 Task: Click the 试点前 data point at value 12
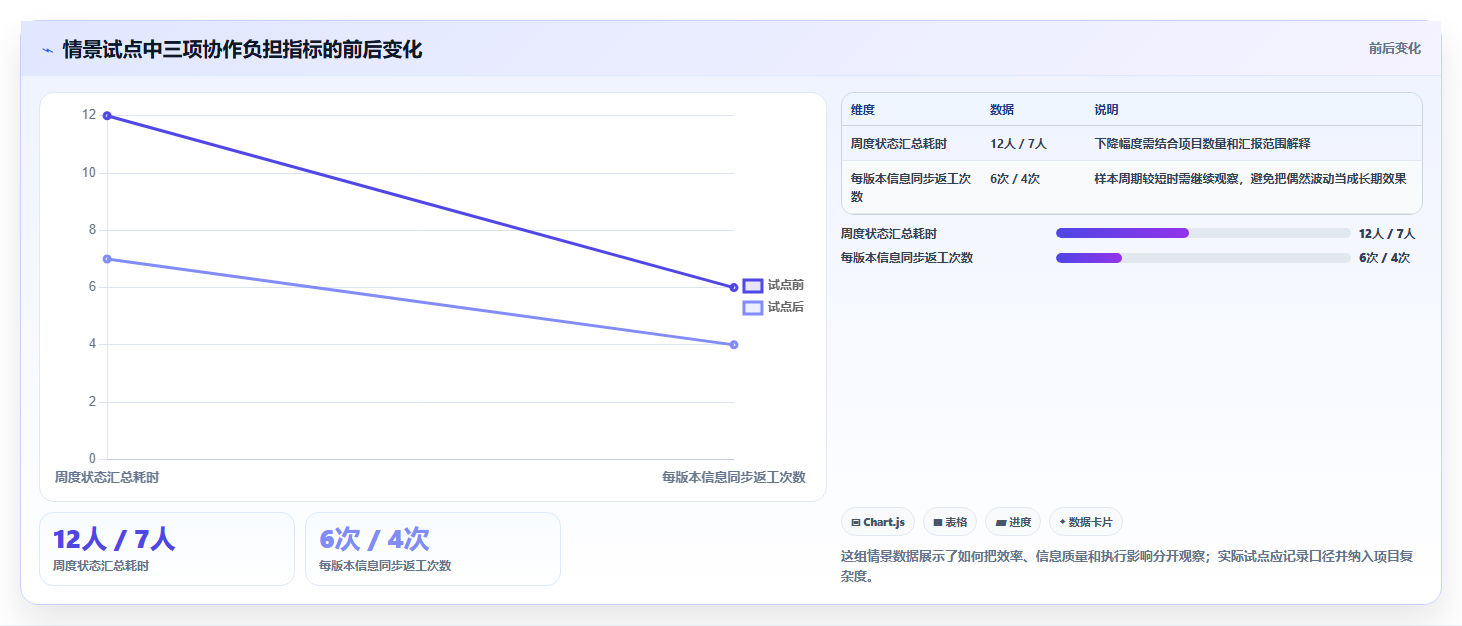click(107, 116)
